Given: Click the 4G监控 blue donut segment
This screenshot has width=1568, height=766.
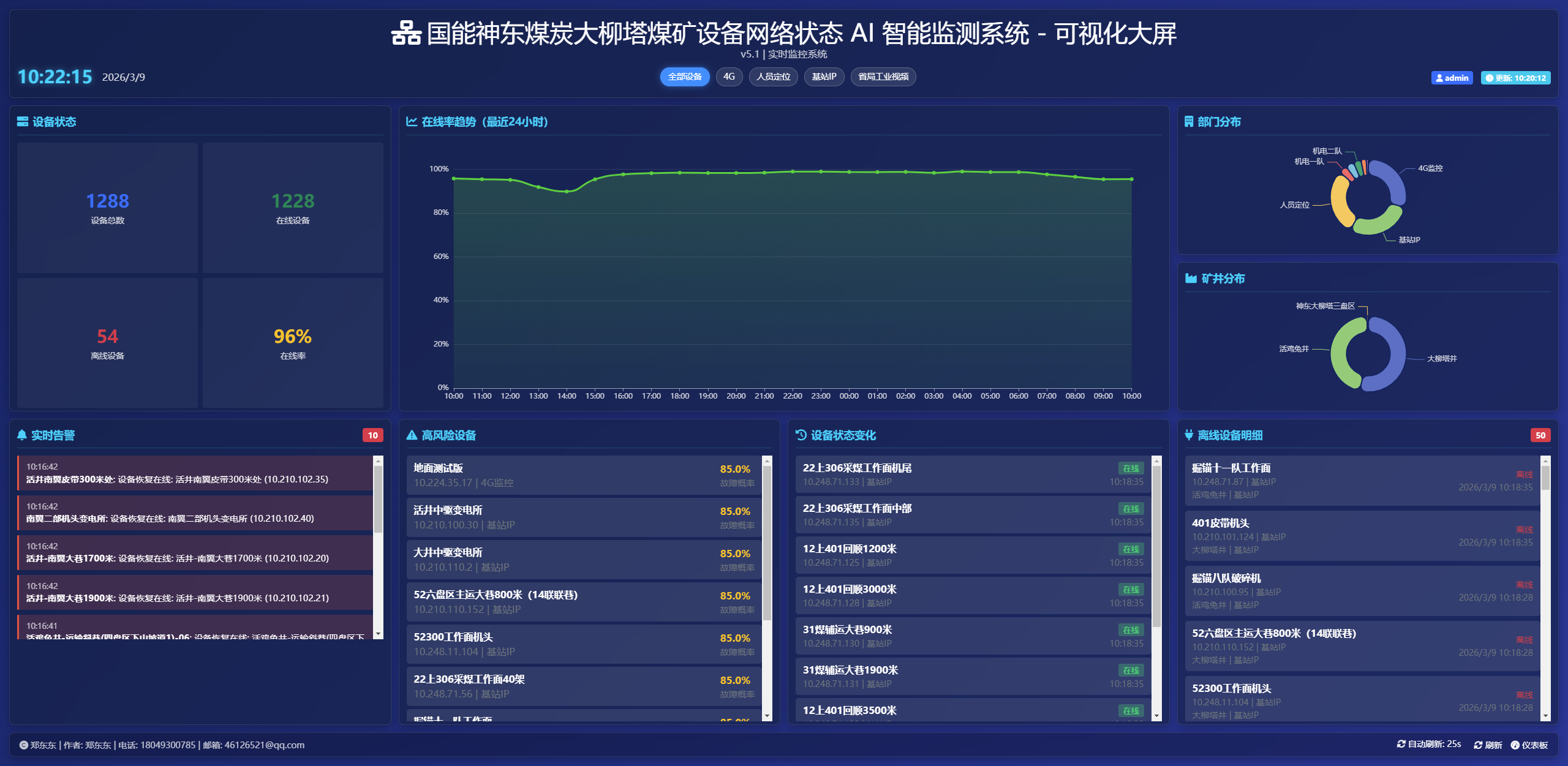Looking at the screenshot, I should point(1393,178).
